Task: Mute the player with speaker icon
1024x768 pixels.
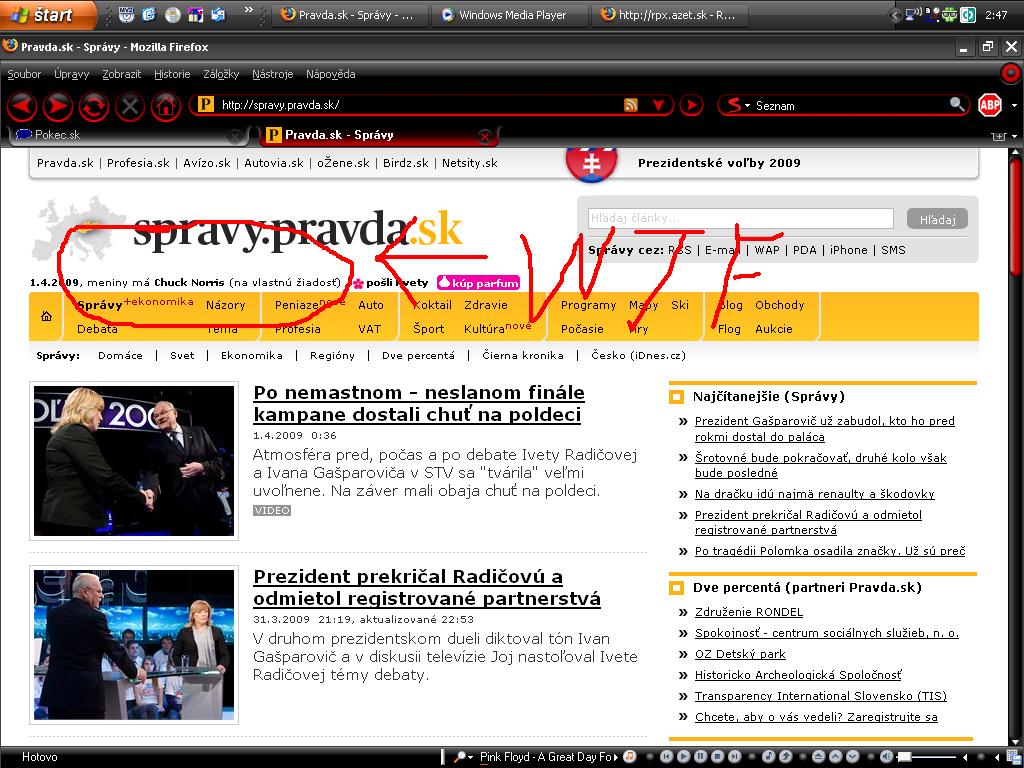Action: coord(887,756)
